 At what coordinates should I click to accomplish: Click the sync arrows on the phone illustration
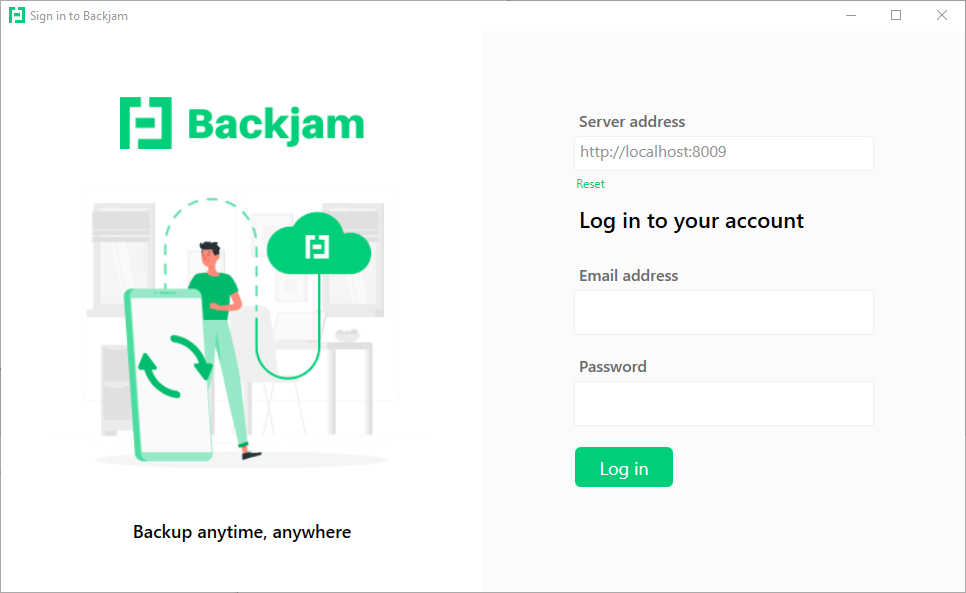[175, 366]
